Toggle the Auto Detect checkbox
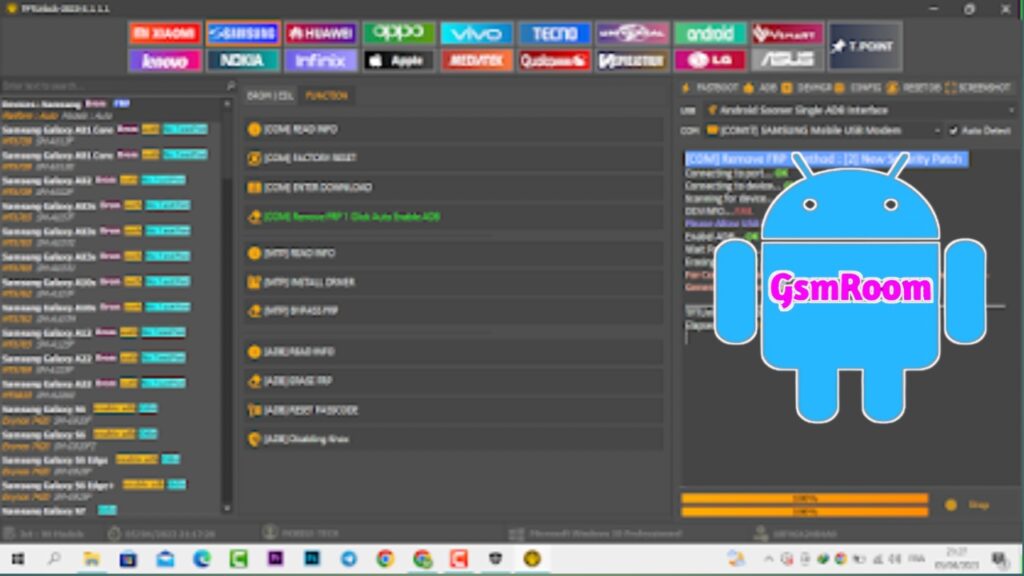Screen dimensions: 1024x576 click(x=952, y=130)
